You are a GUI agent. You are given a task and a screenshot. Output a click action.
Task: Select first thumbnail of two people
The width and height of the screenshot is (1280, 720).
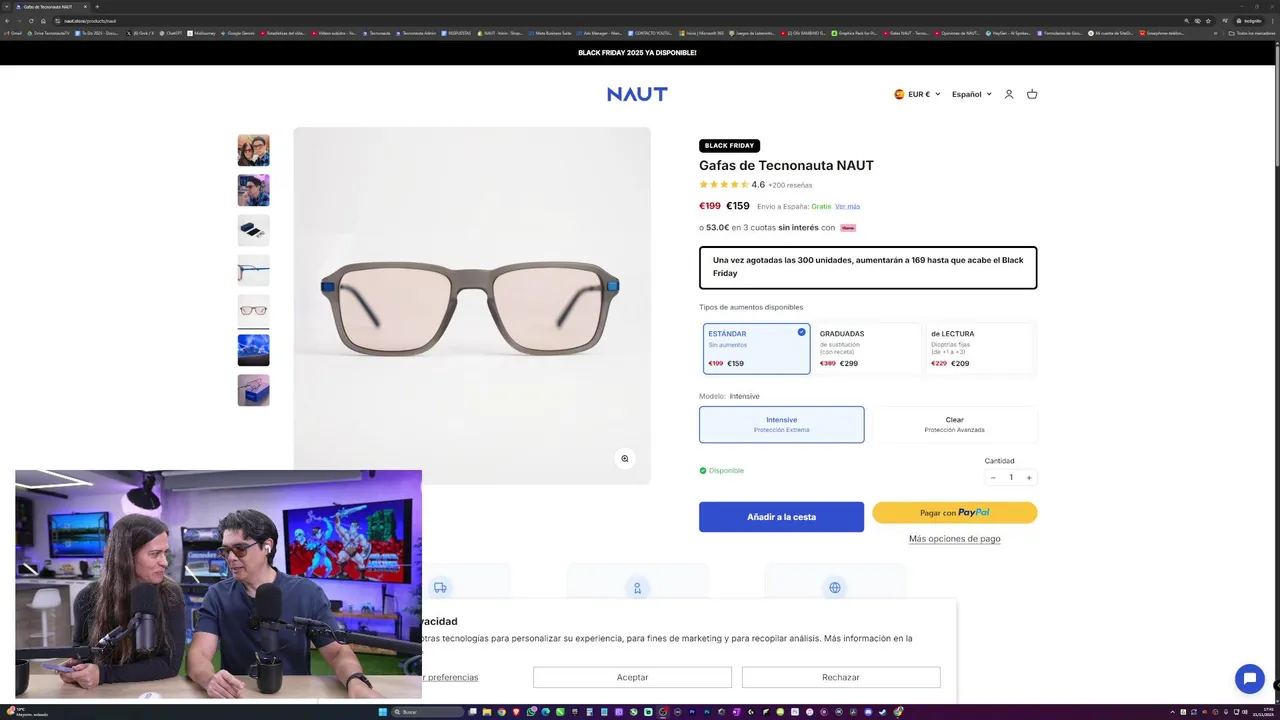pyautogui.click(x=253, y=150)
